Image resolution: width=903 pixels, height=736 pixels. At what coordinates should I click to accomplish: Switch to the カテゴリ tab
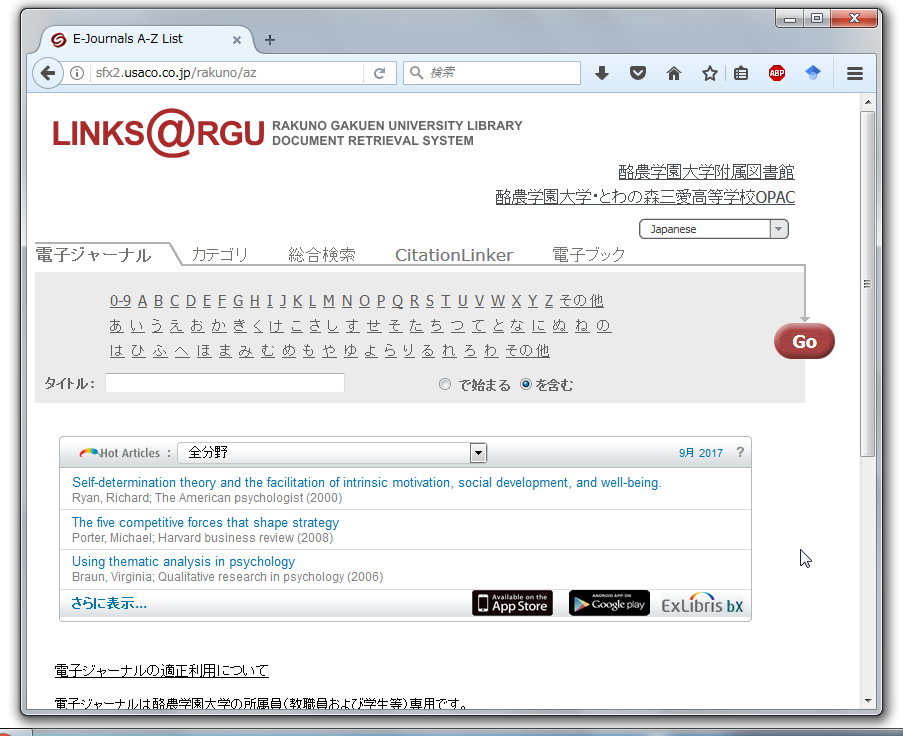(x=219, y=255)
